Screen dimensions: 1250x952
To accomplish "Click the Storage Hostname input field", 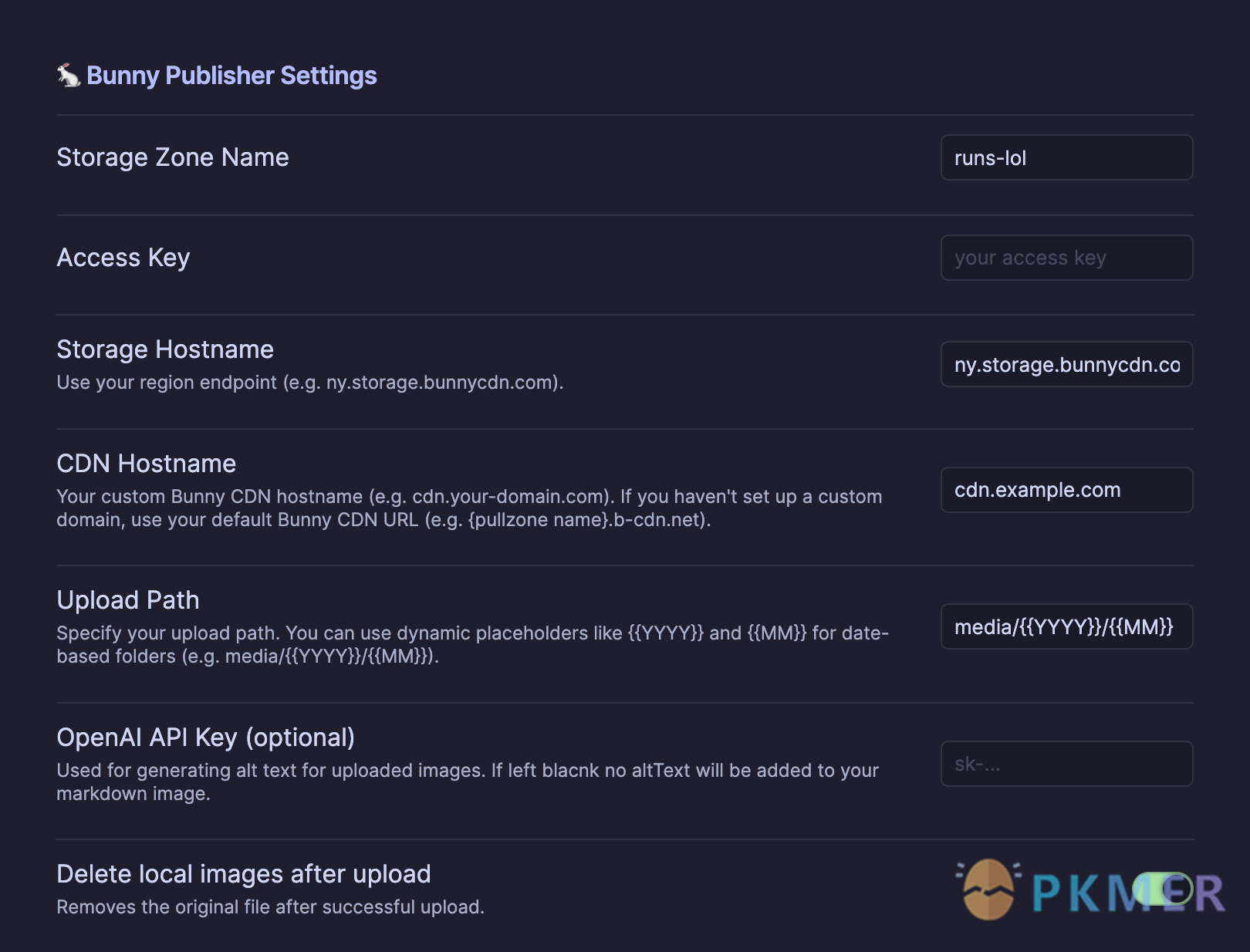I will click(x=1066, y=364).
